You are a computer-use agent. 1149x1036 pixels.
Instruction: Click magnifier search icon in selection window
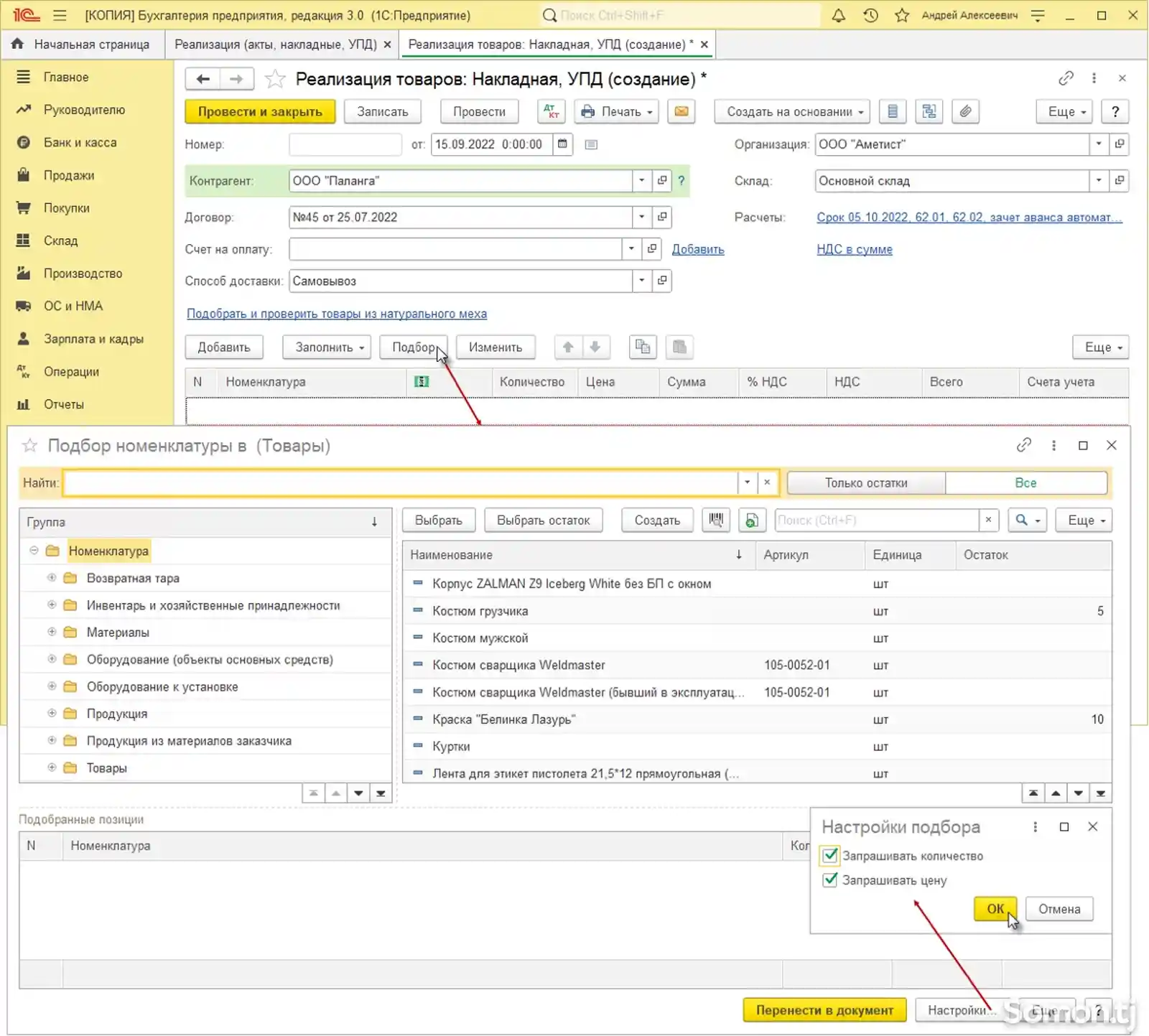(x=1027, y=520)
